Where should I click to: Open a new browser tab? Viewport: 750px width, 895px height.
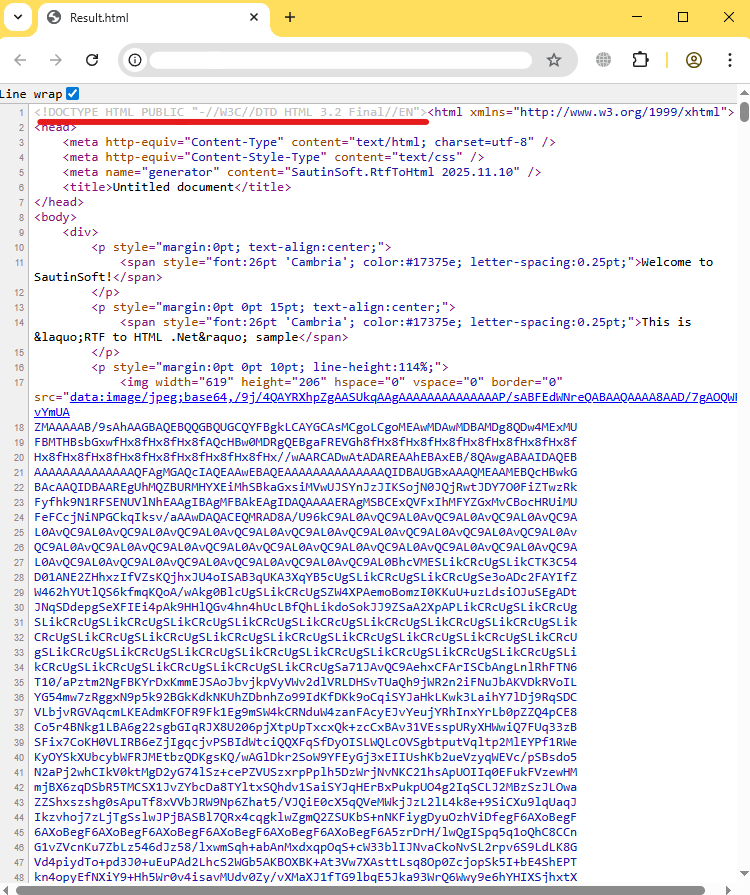(x=290, y=18)
